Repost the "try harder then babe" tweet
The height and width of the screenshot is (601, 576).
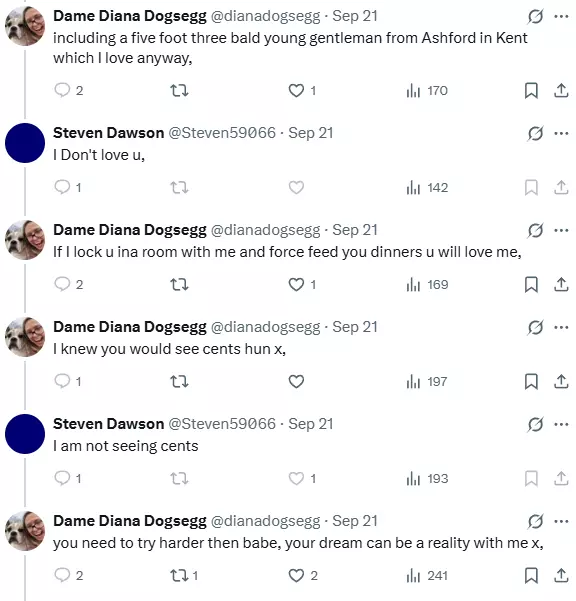point(184,575)
